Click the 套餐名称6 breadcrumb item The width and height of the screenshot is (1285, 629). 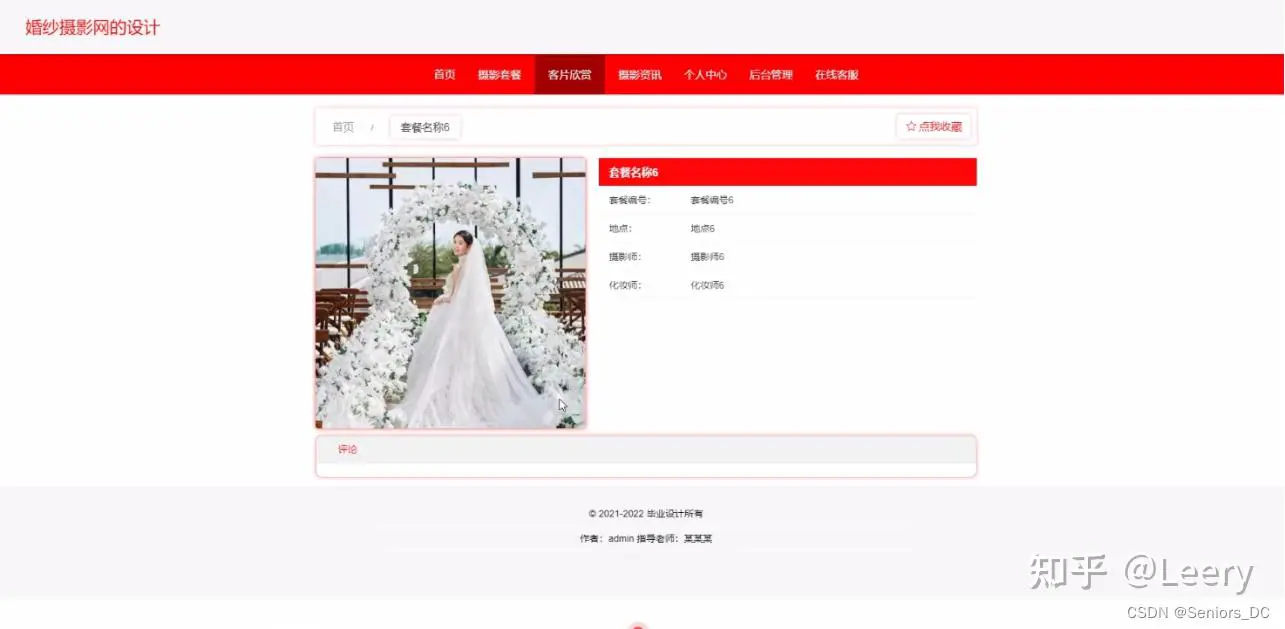tap(425, 127)
